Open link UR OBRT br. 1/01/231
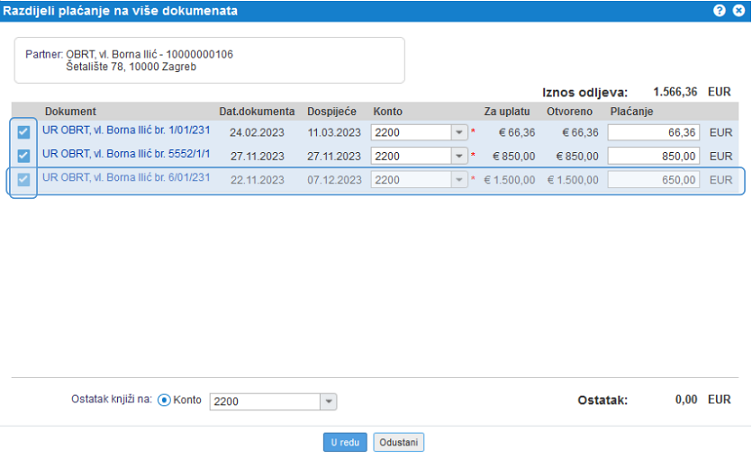 tap(126, 130)
